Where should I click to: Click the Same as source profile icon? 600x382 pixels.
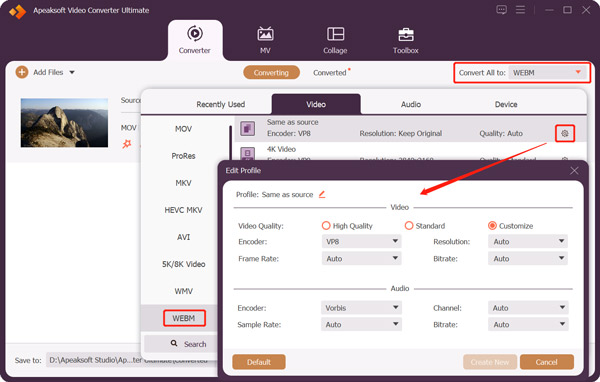247,128
